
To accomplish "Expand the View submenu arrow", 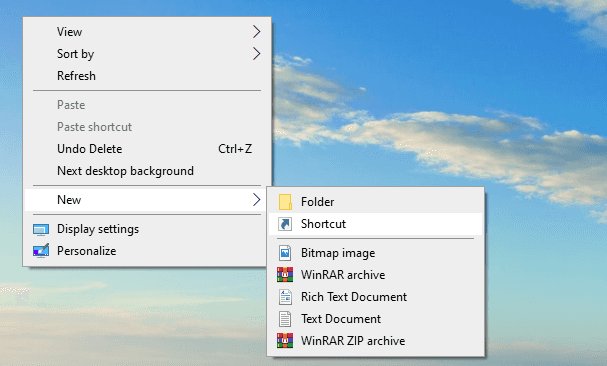I will (256, 32).
